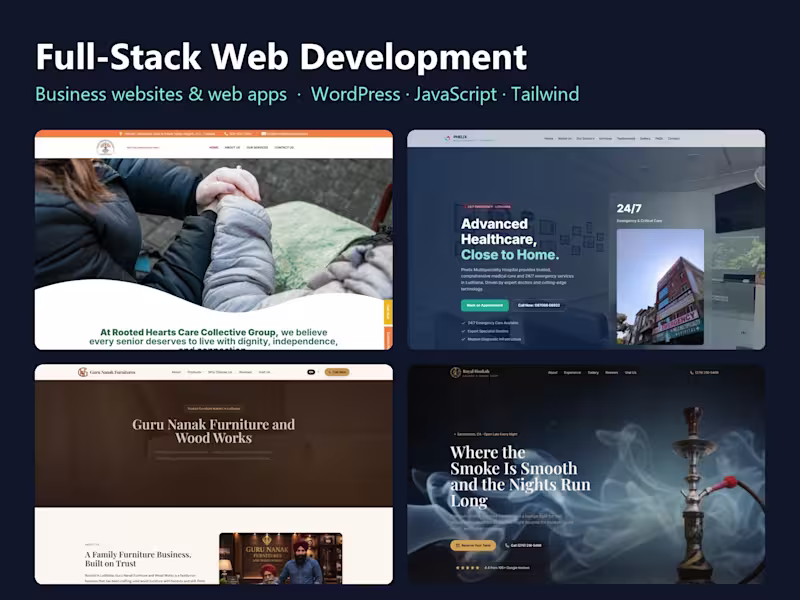Open Contact in the Phelix nav bar
Image resolution: width=800 pixels, height=600 pixels.
(674, 138)
